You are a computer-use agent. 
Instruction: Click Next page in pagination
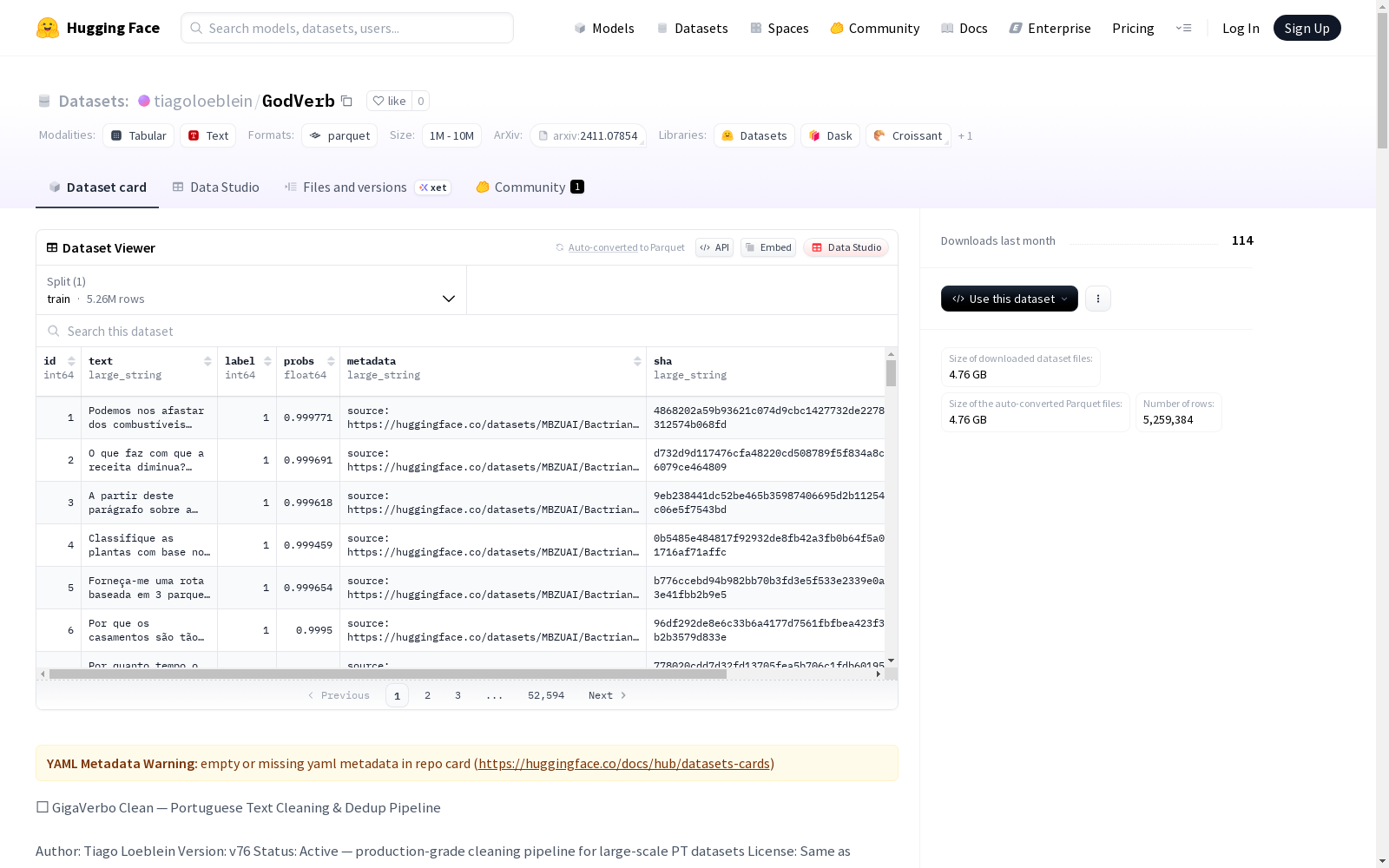[607, 695]
